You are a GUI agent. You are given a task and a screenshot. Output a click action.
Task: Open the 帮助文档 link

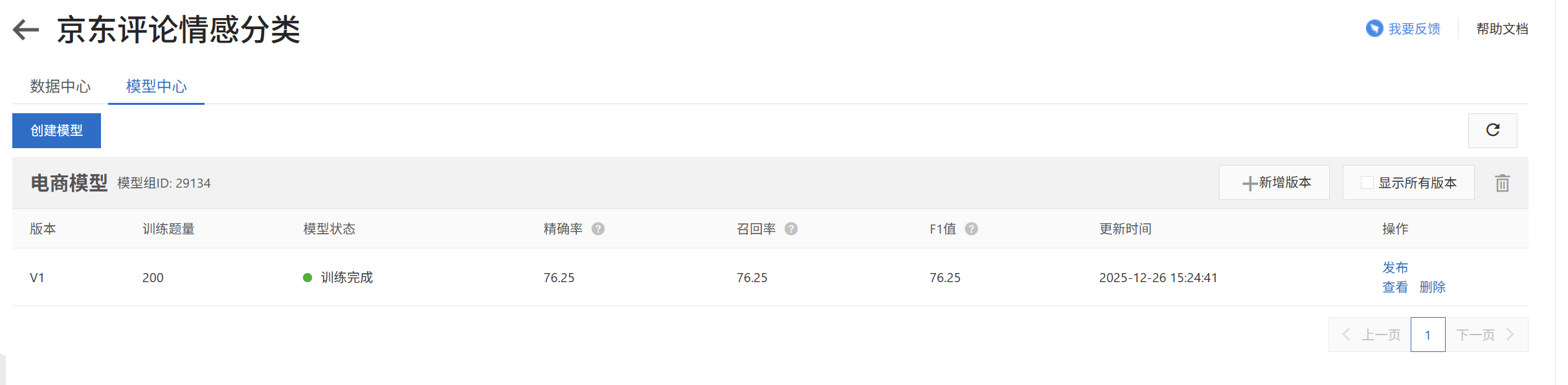pos(1502,29)
